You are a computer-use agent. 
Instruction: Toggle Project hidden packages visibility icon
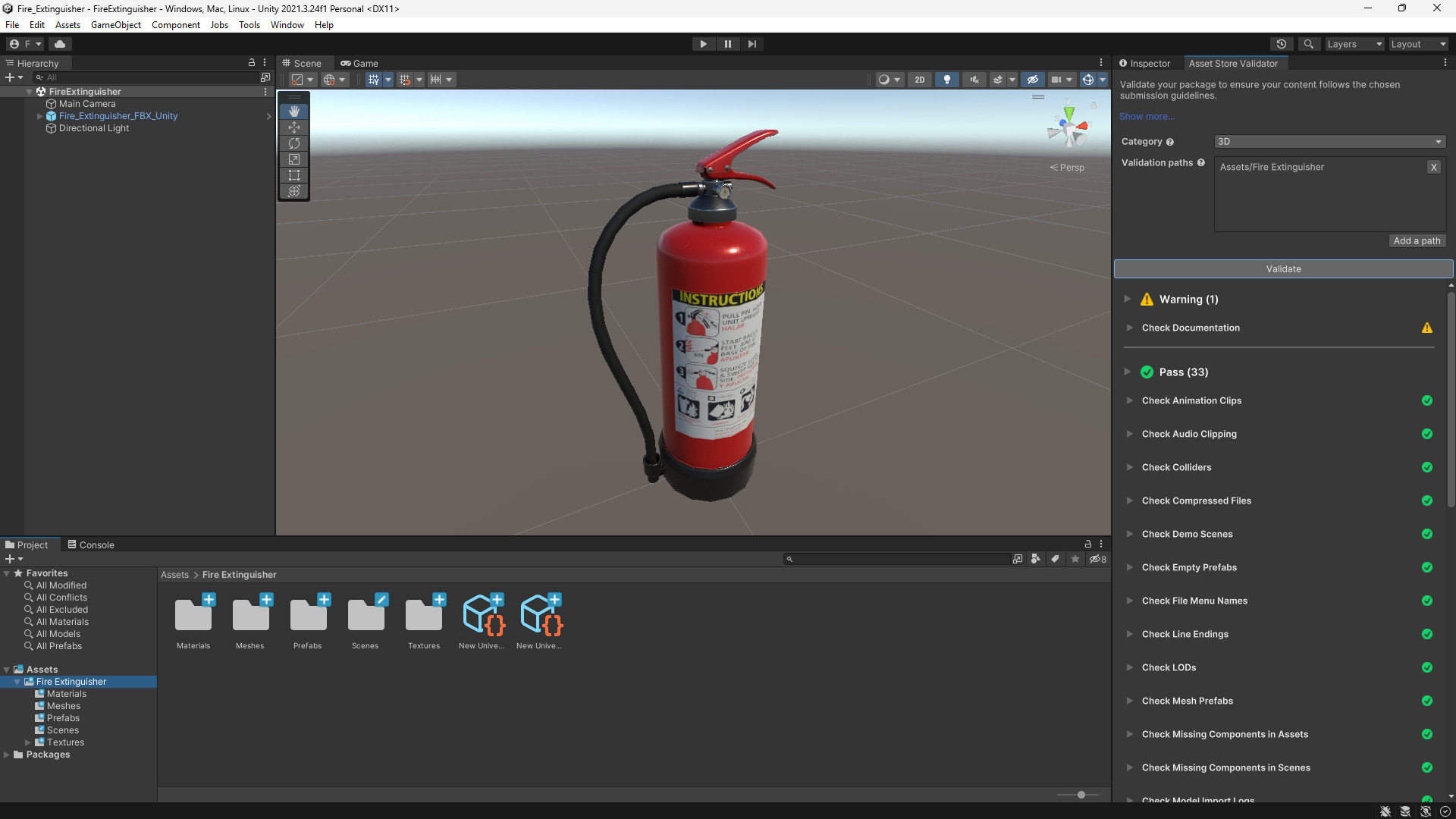[x=1097, y=559]
